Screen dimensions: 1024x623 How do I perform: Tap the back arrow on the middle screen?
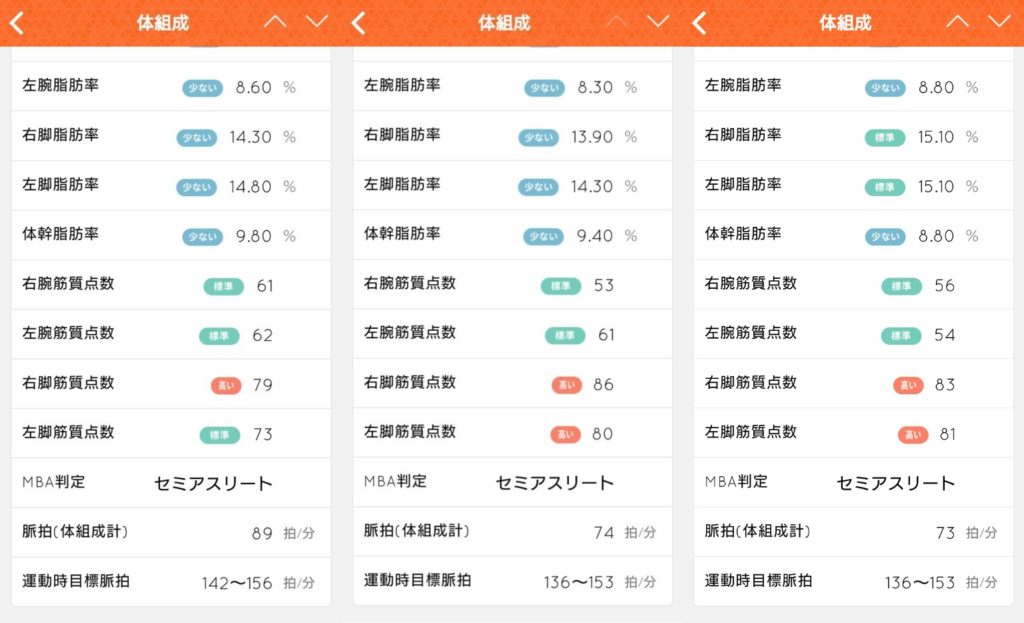359,23
